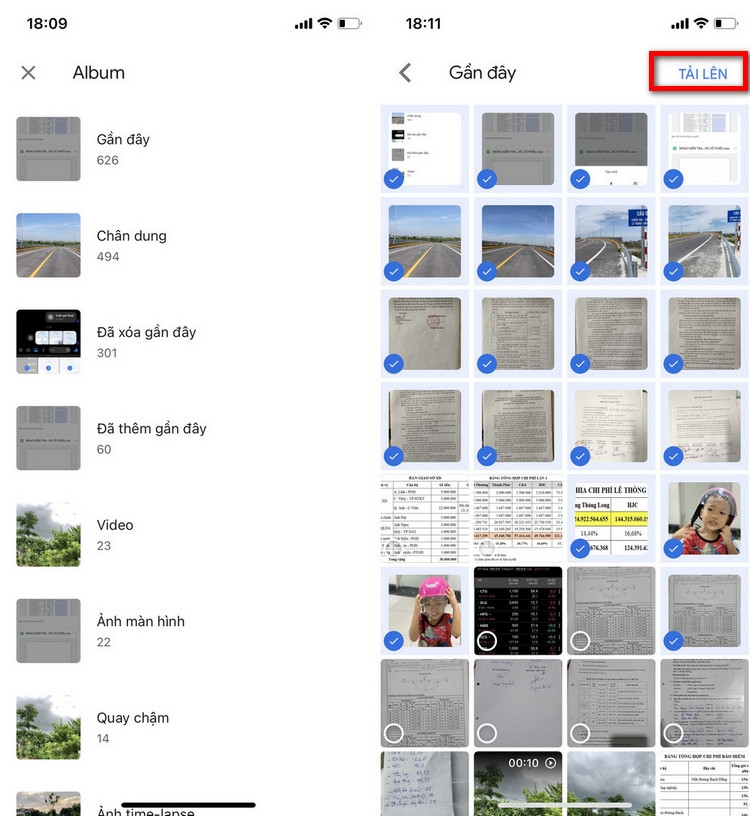Deselect the second straight road photo
Image resolution: width=750 pixels, height=816 pixels.
(x=518, y=241)
